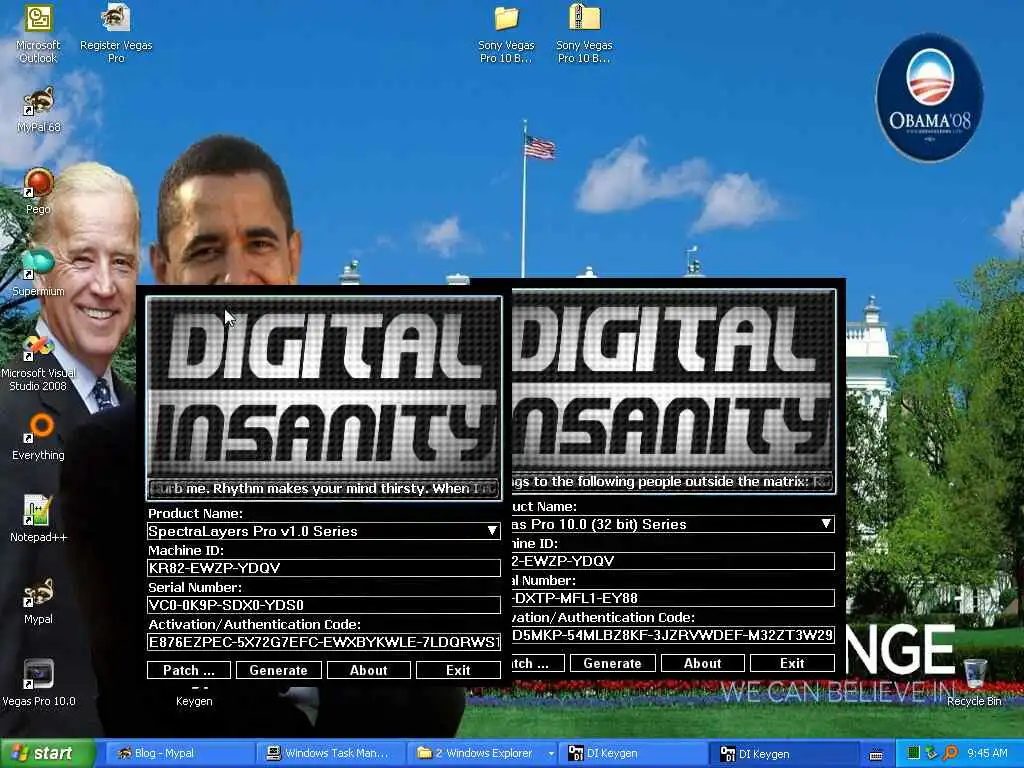Click the scrolling text ticker in SpectraLayers keygen
Screen dimensions: 1024x768
click(x=324, y=488)
